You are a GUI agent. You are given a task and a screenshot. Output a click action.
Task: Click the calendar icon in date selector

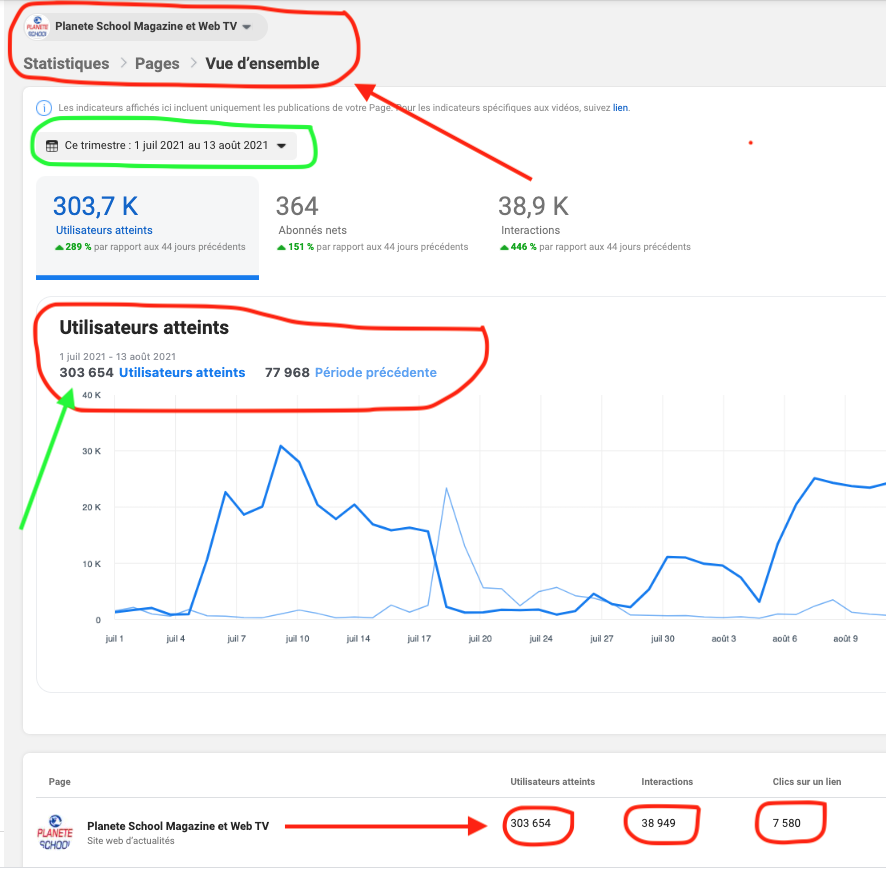tap(52, 146)
